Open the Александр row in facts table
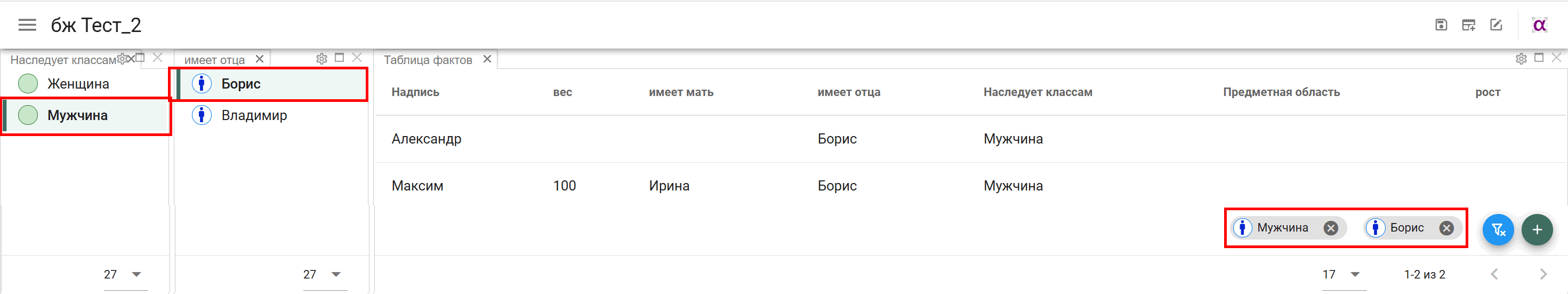Screen dimensions: 1568x294 [x=971, y=139]
